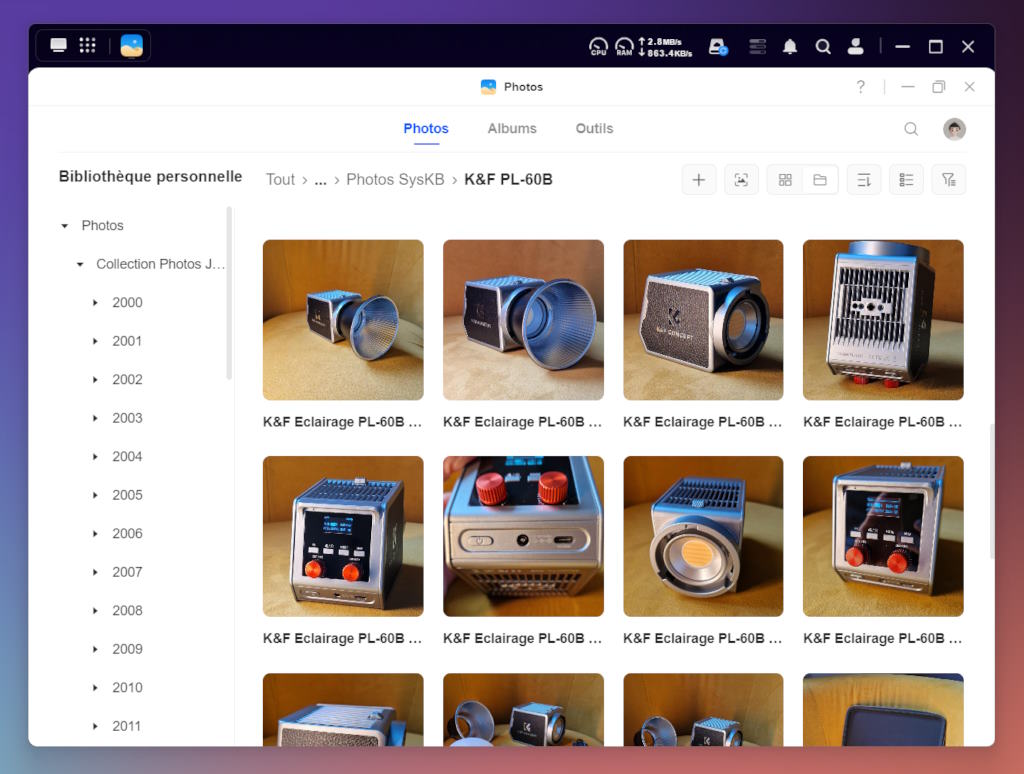Collapse Collection Photos J… node

click(x=80, y=265)
